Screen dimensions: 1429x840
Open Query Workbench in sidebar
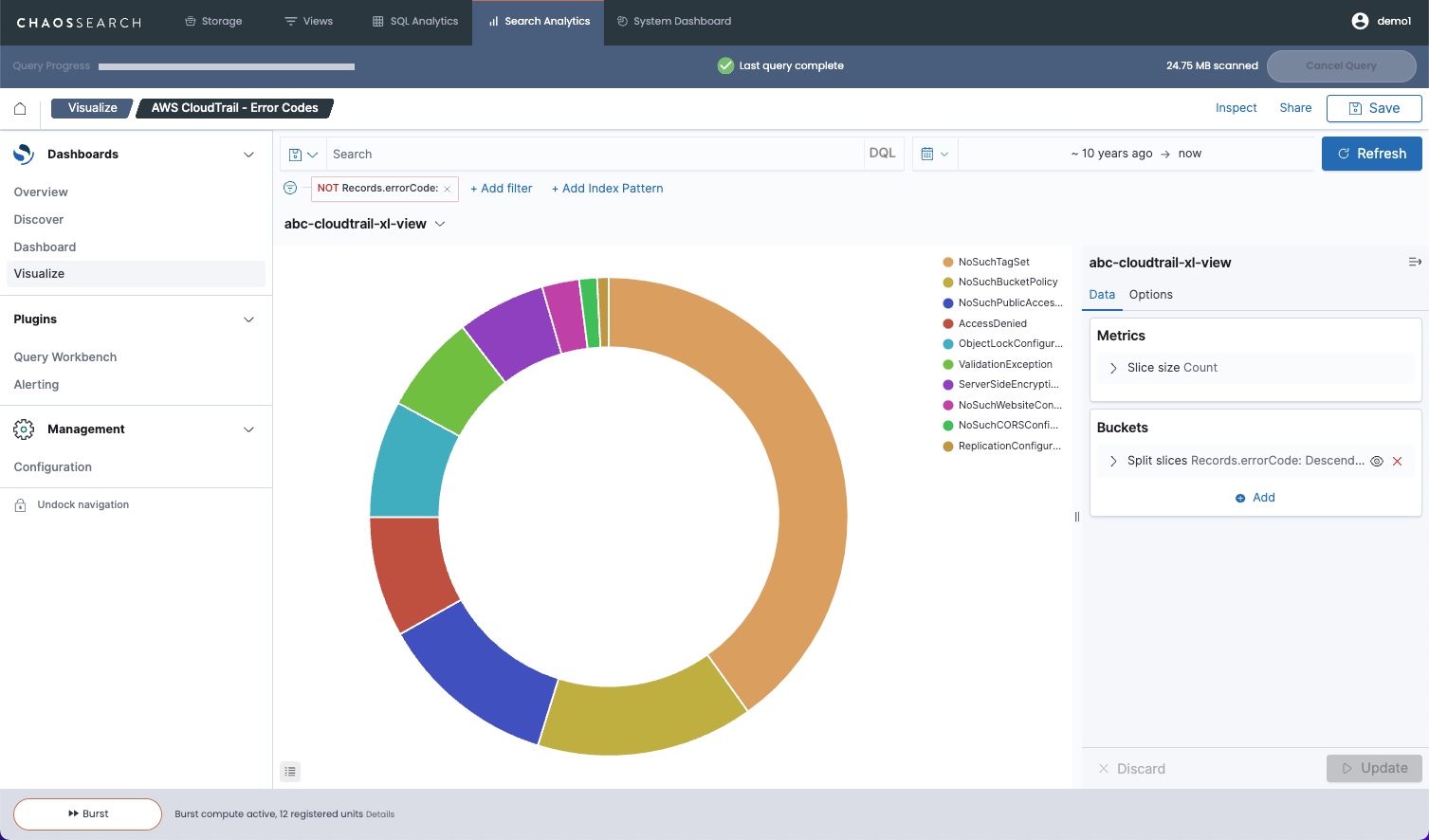(x=65, y=356)
